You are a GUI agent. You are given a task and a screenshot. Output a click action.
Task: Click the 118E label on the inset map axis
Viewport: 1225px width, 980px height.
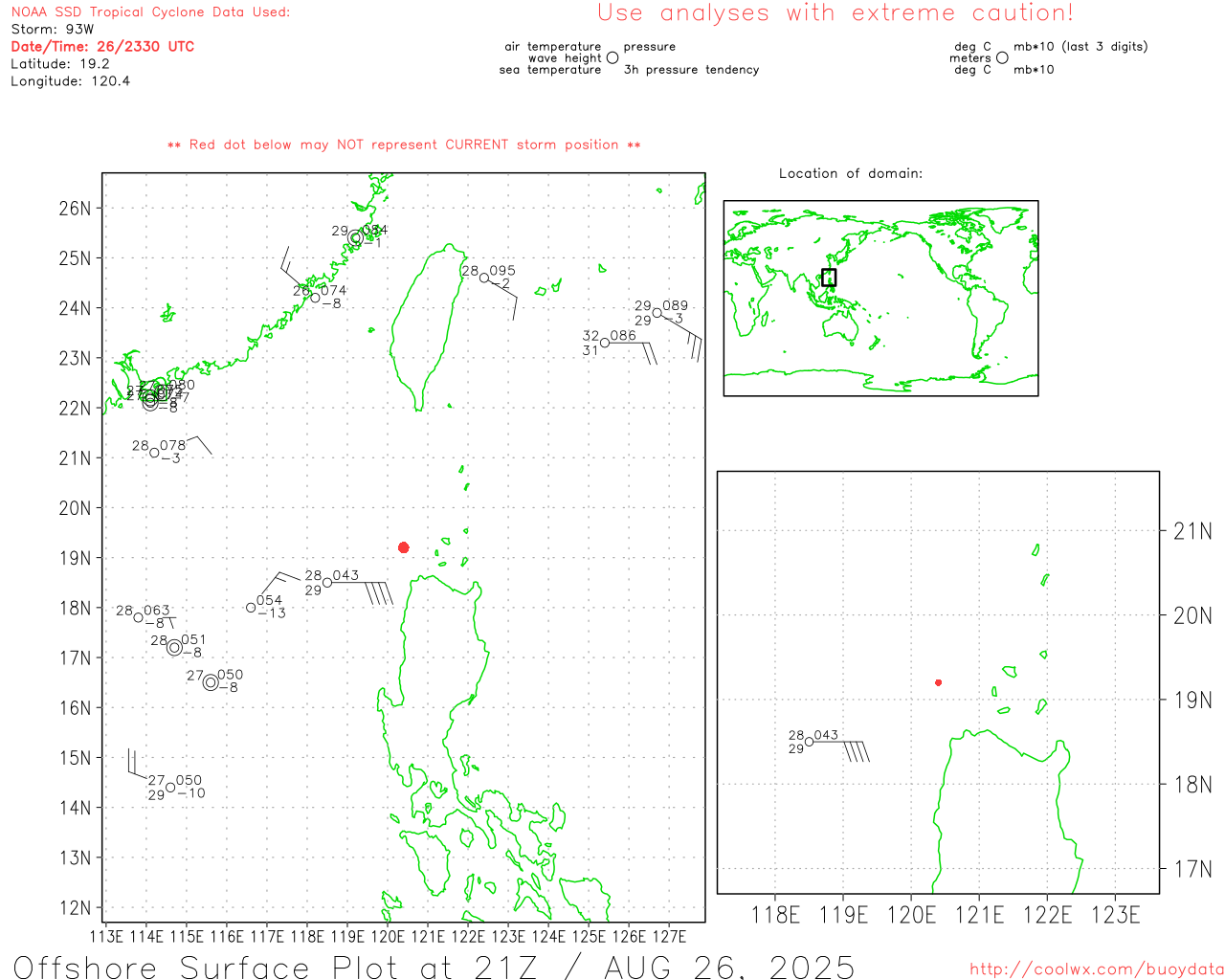coord(775,915)
